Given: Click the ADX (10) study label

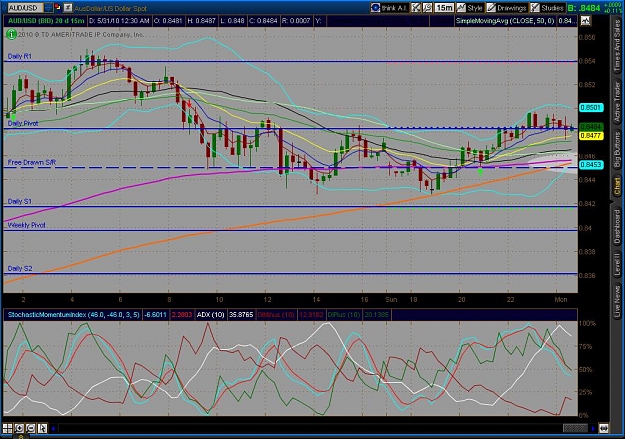Looking at the screenshot, I should pos(210,315).
